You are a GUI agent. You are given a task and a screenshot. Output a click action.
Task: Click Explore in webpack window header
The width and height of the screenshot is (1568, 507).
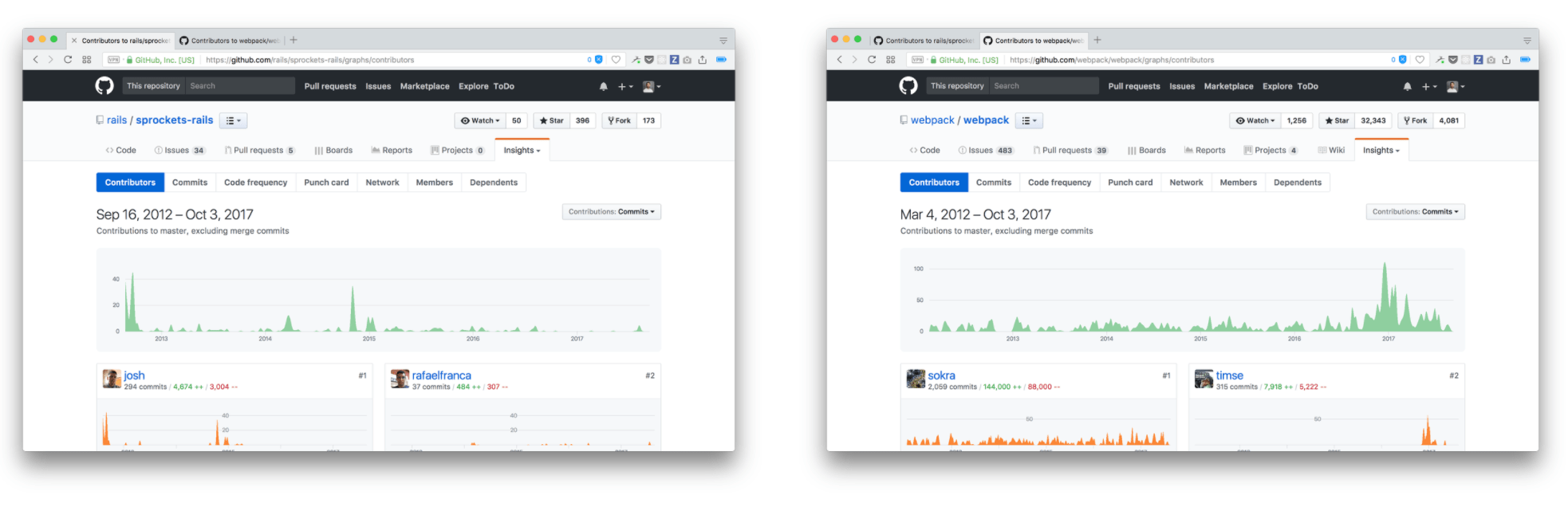pos(1277,86)
